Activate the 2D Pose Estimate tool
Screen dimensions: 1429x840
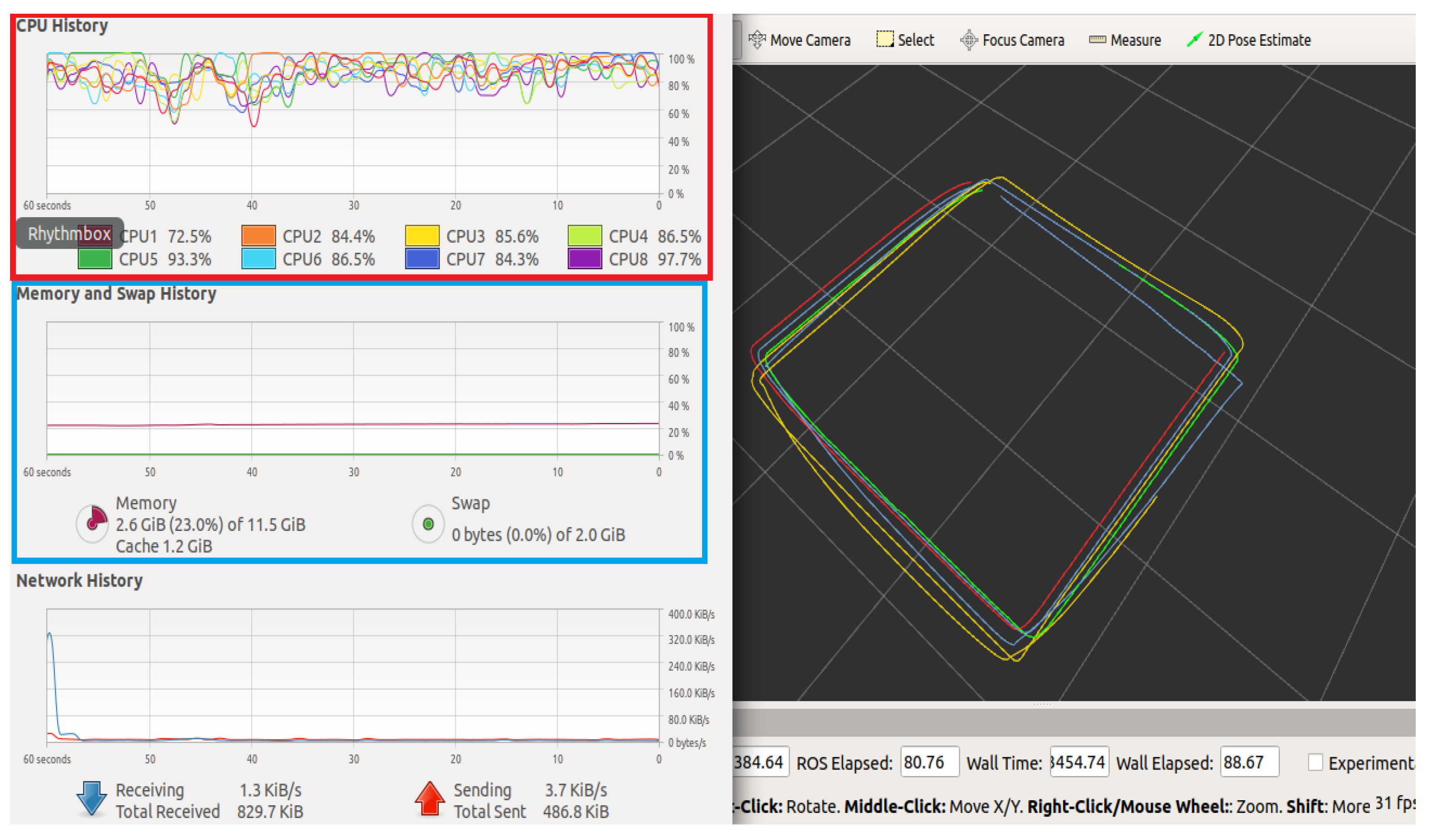(1248, 40)
